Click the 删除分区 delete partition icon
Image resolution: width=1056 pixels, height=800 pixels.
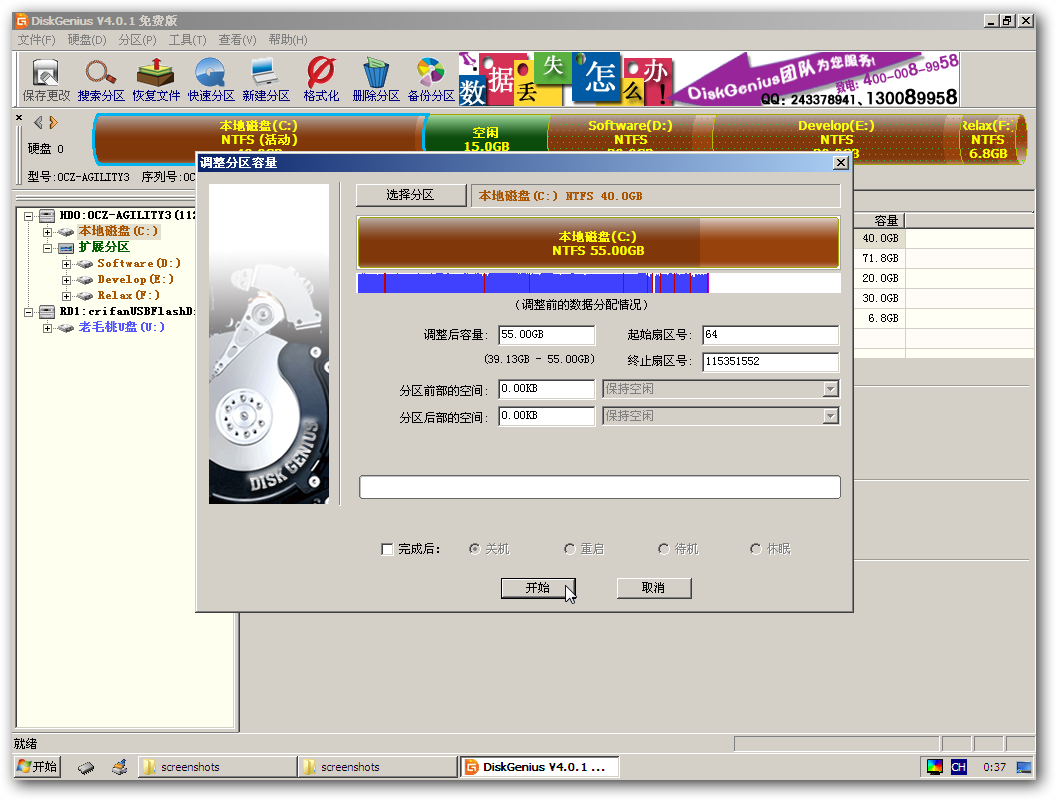tap(376, 79)
